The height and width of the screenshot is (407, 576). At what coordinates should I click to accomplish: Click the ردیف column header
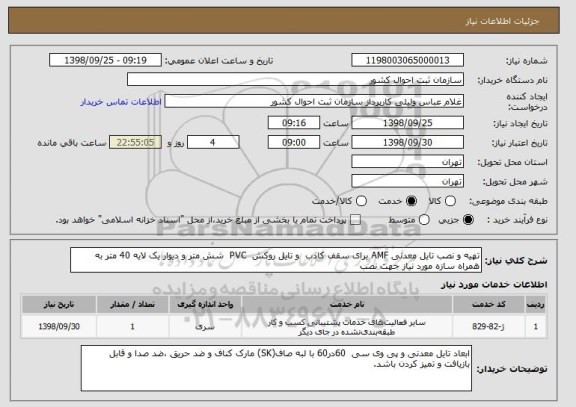(x=536, y=304)
